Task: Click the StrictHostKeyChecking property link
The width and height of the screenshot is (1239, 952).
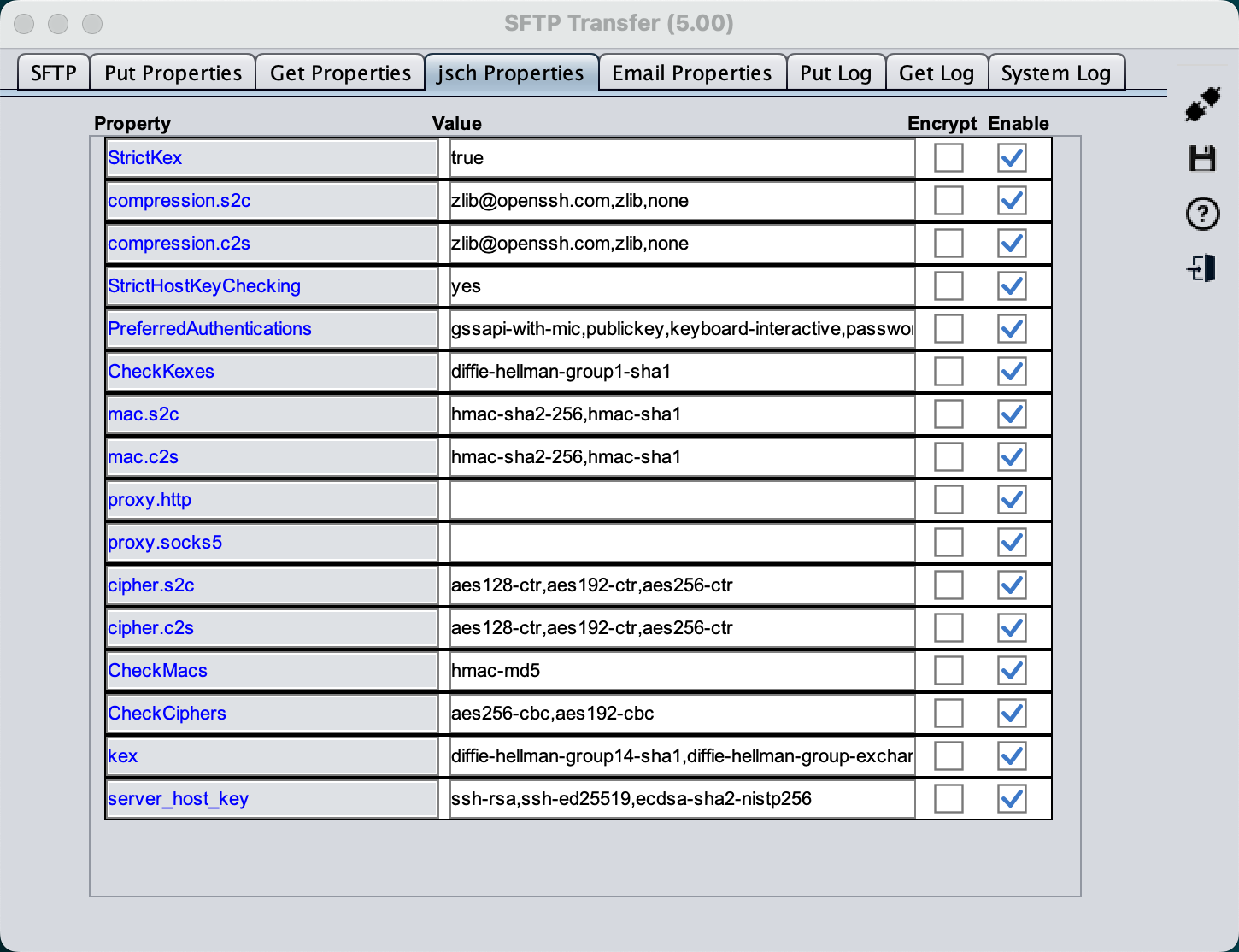Action: coord(204,286)
